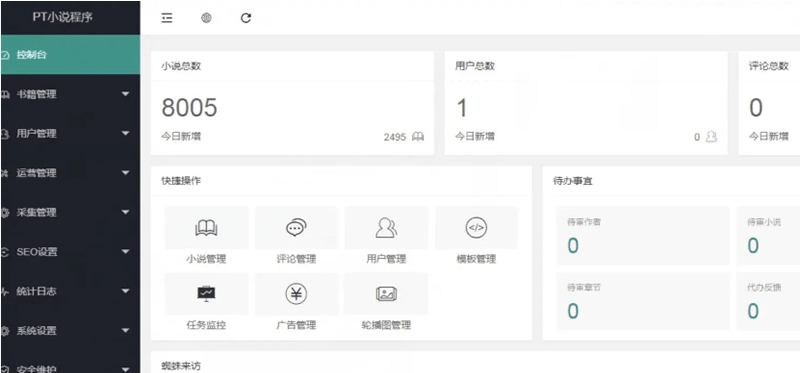
Task: Open 轮播图管理 image shortcut icon
Action: pyautogui.click(x=386, y=294)
